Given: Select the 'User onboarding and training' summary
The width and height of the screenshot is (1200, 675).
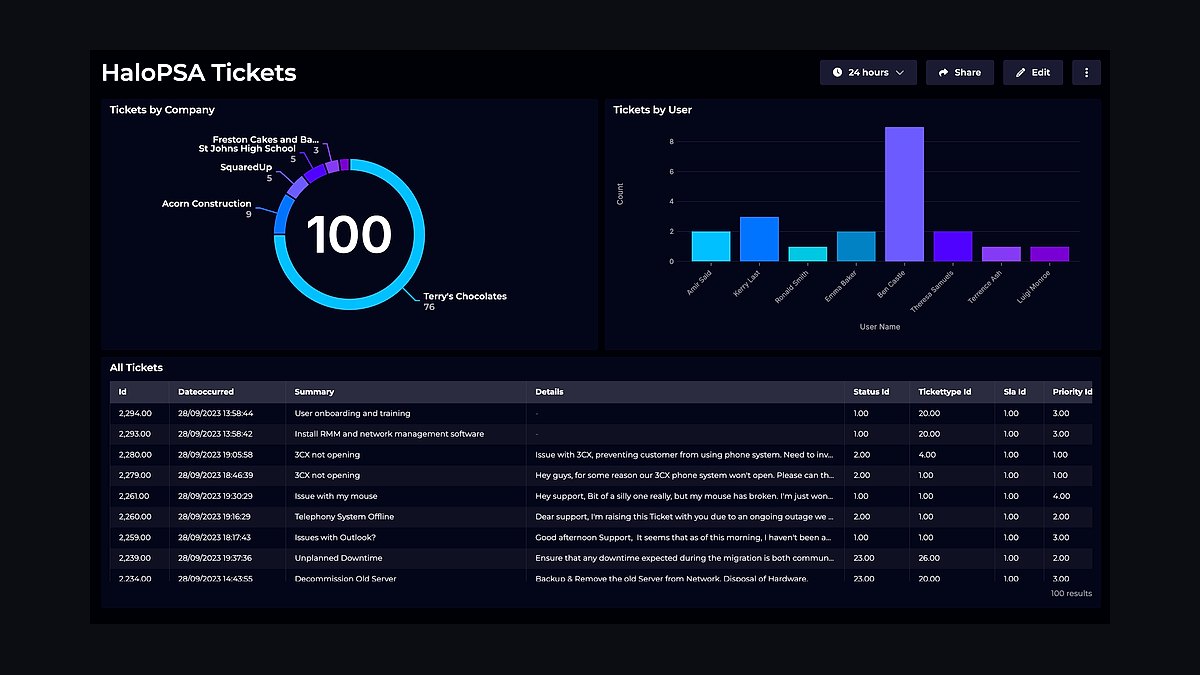Looking at the screenshot, I should coord(352,413).
